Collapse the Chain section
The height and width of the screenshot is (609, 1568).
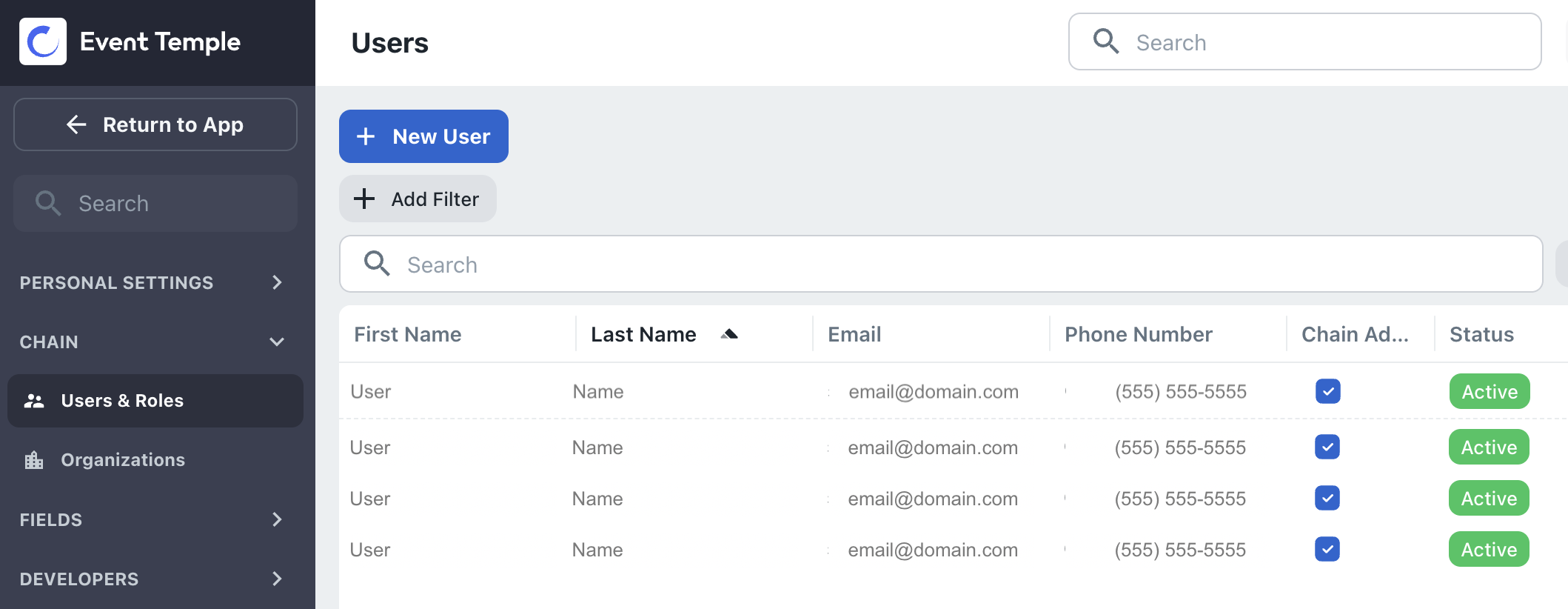point(277,342)
